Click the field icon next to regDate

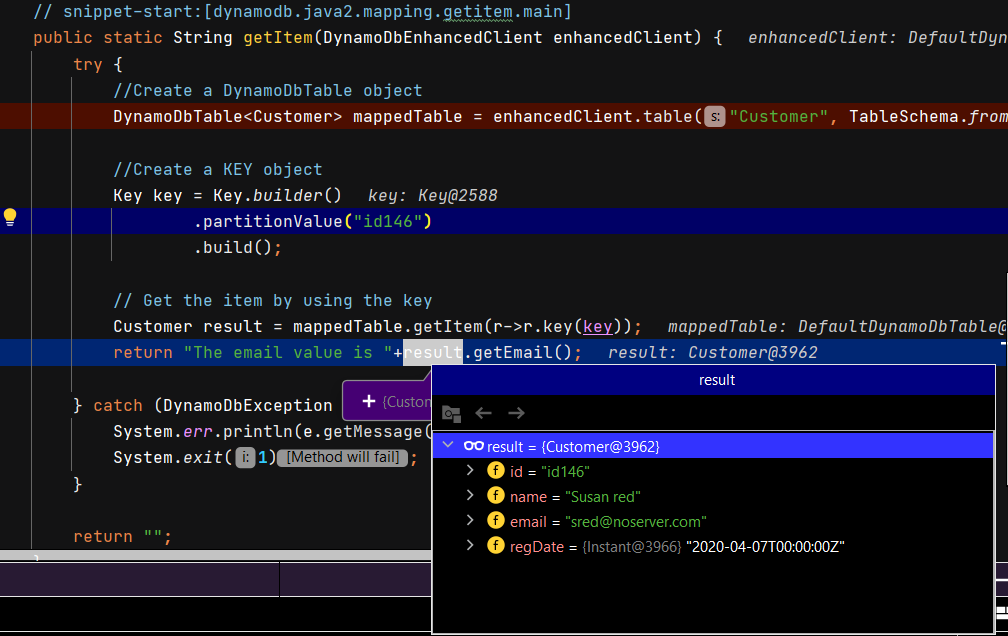click(496, 546)
